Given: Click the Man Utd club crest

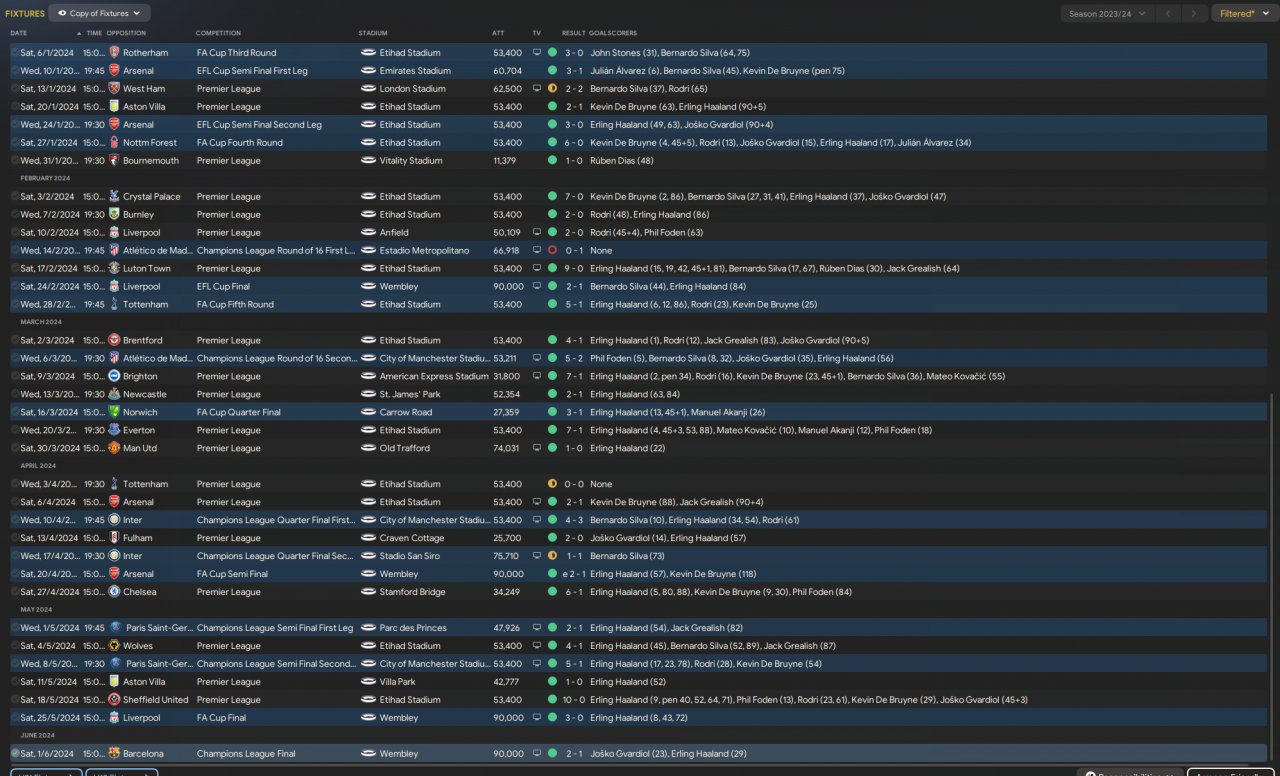Looking at the screenshot, I should 114,449.
